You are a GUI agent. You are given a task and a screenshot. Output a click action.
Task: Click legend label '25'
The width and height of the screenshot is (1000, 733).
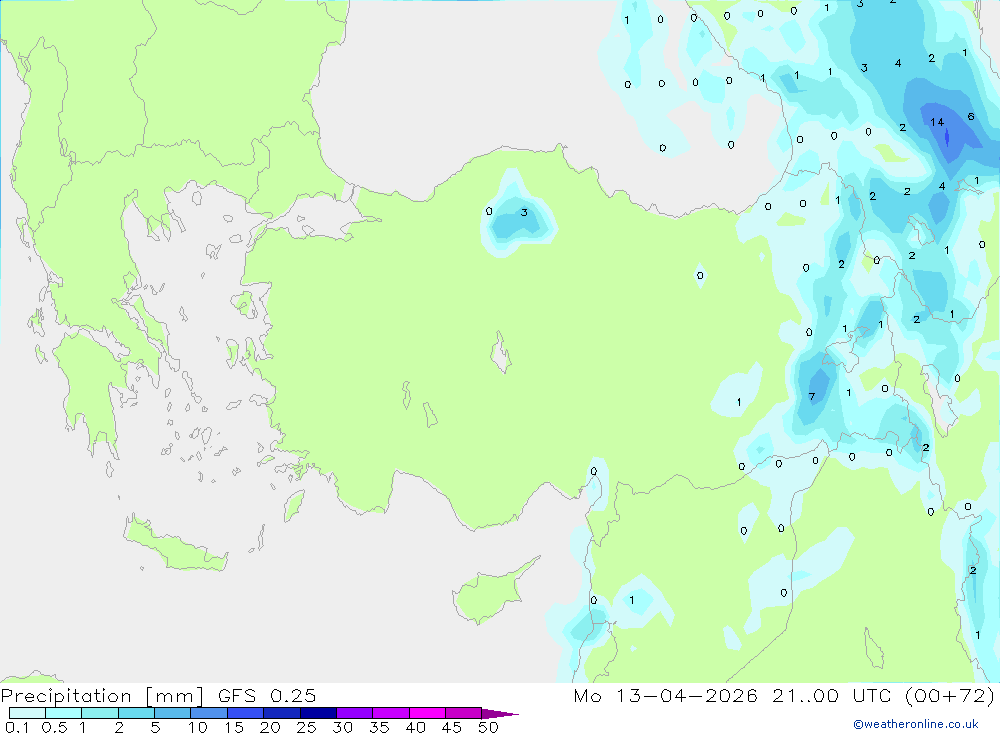307,727
